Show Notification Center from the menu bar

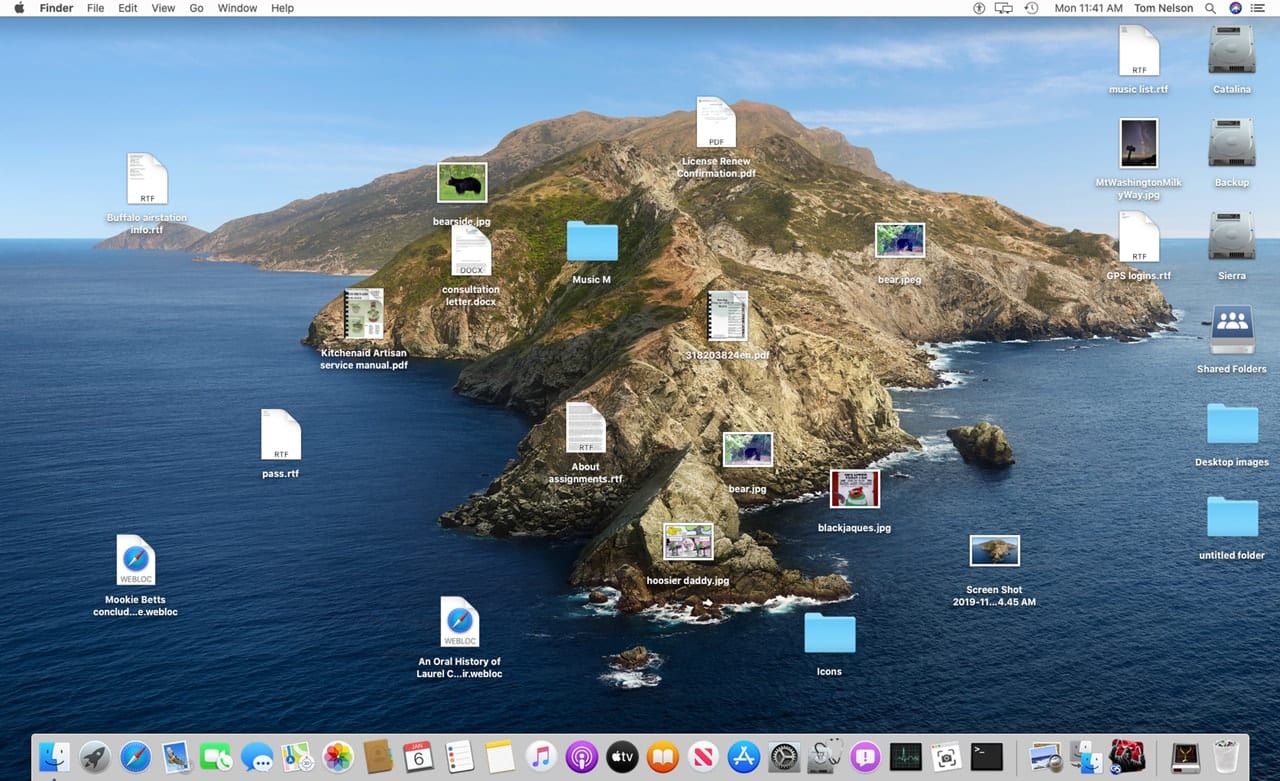[1258, 8]
